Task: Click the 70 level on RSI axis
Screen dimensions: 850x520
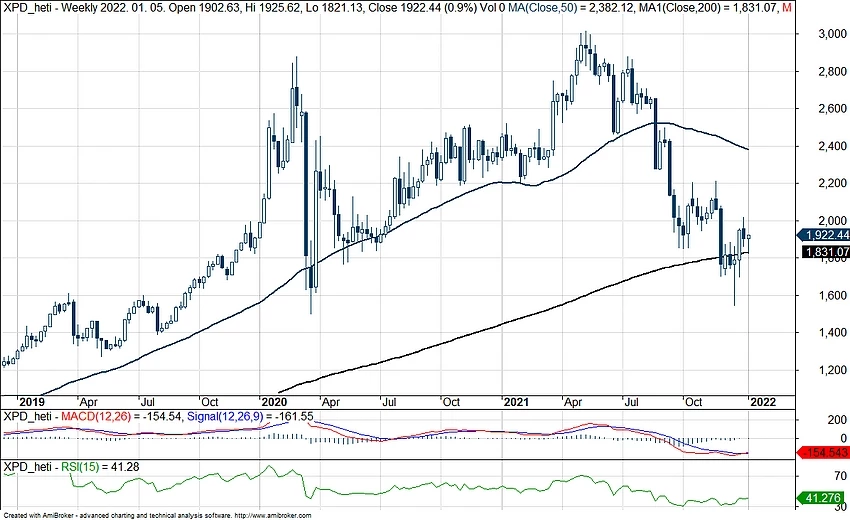Action: point(840,476)
